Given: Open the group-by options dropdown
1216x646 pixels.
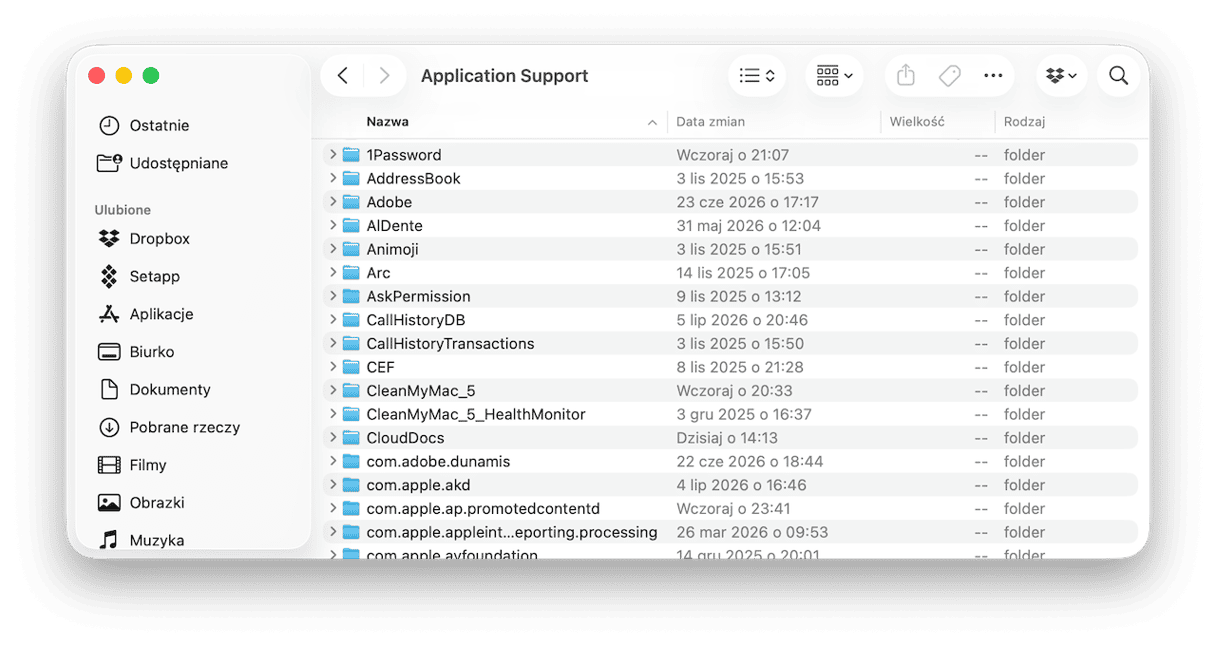Looking at the screenshot, I should [834, 76].
